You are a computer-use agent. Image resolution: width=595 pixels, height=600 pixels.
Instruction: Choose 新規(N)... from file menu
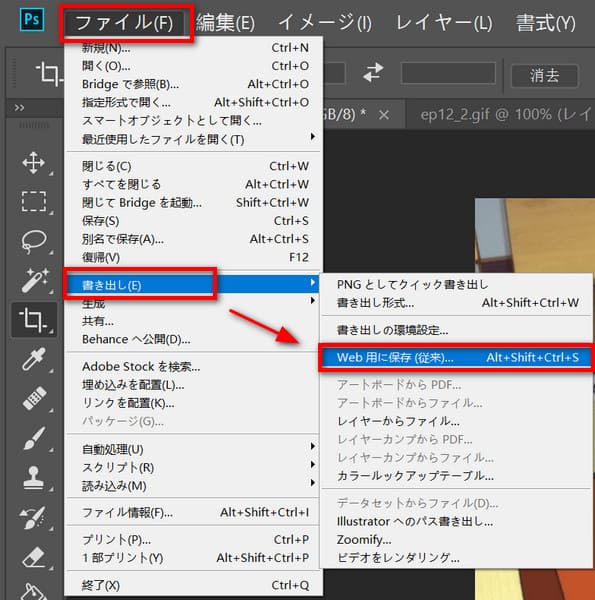point(195,47)
